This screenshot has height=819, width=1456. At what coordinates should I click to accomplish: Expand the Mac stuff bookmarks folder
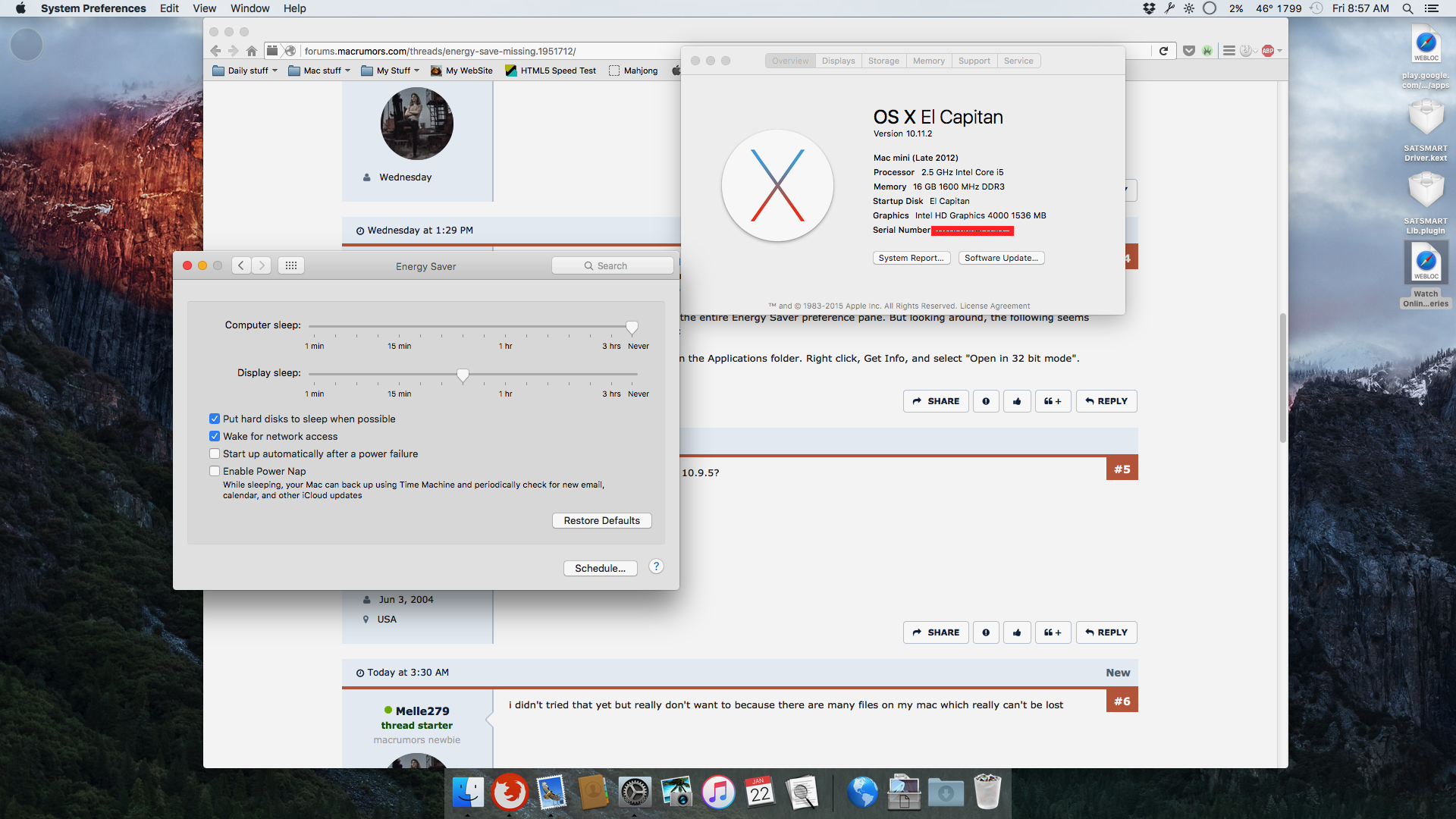point(321,71)
